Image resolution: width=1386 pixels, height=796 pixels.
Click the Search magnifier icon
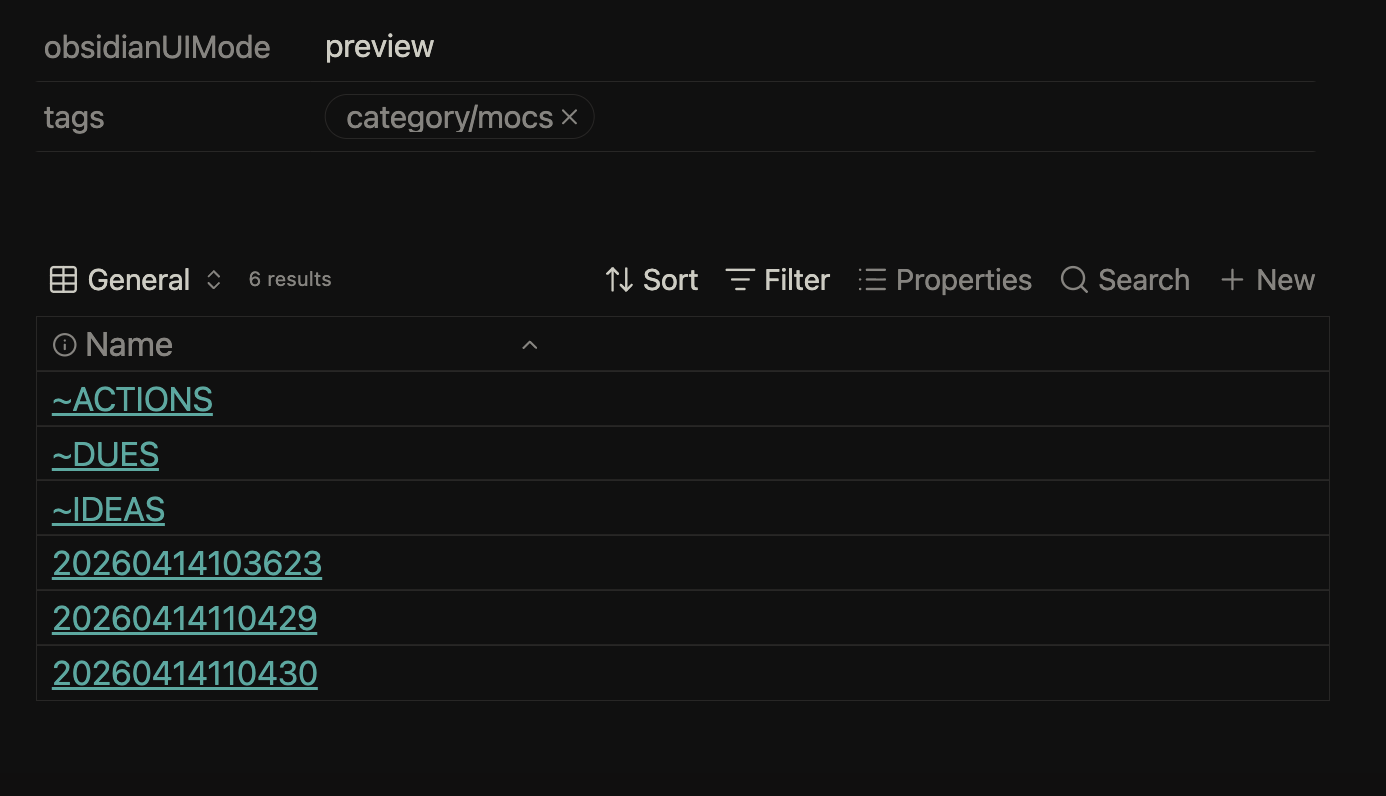coord(1074,280)
